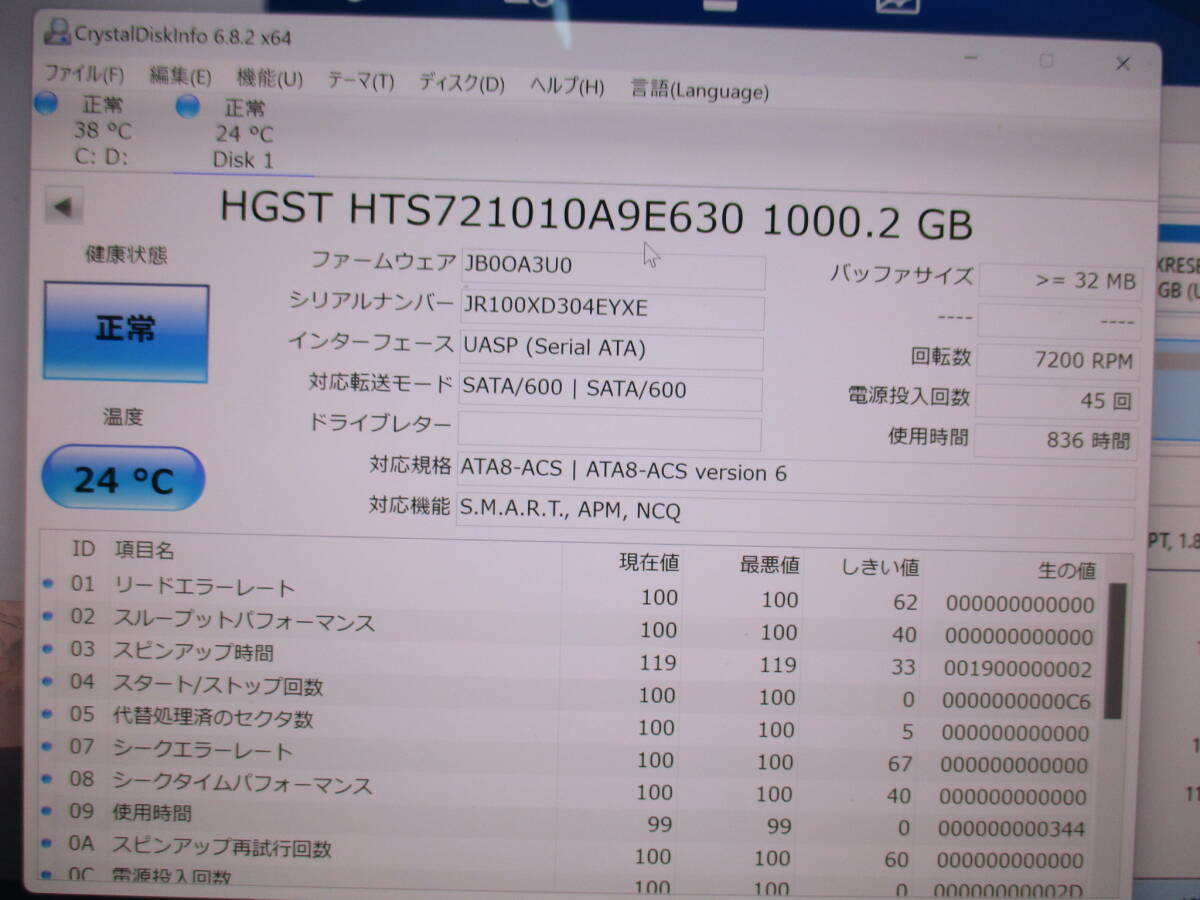This screenshot has height=900, width=1200.
Task: Click the status dot of row 01
Action: click(x=48, y=582)
